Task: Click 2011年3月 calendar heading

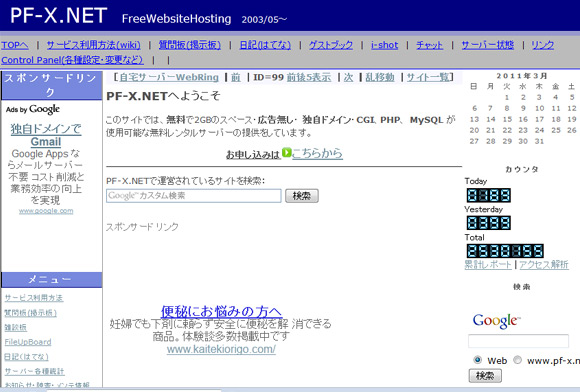Action: 522,76
